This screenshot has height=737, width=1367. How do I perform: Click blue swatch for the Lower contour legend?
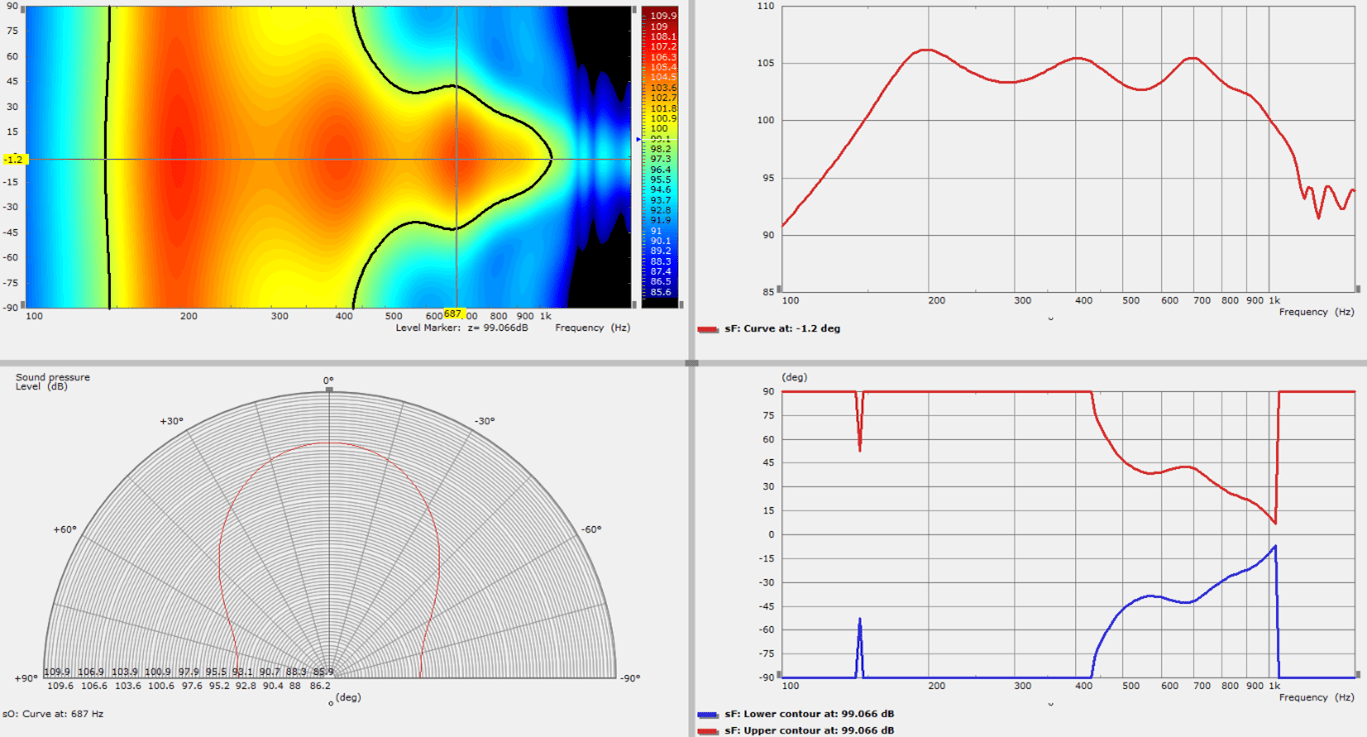coord(708,715)
